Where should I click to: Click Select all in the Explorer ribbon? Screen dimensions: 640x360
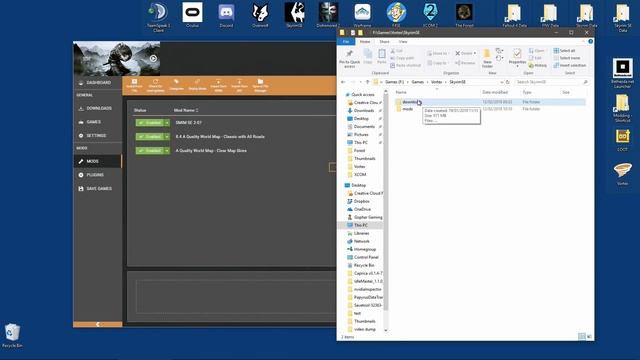tap(564, 51)
